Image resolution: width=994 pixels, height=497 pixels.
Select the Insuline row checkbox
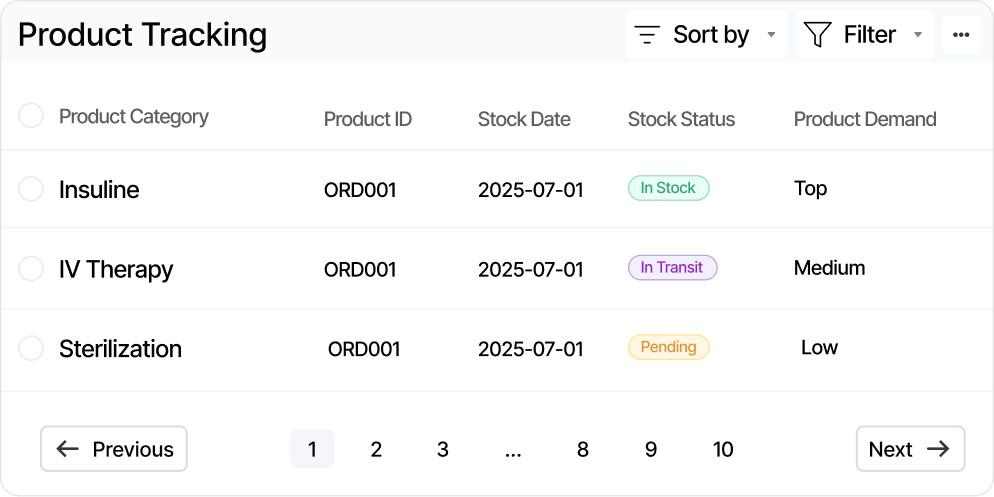(x=30, y=189)
